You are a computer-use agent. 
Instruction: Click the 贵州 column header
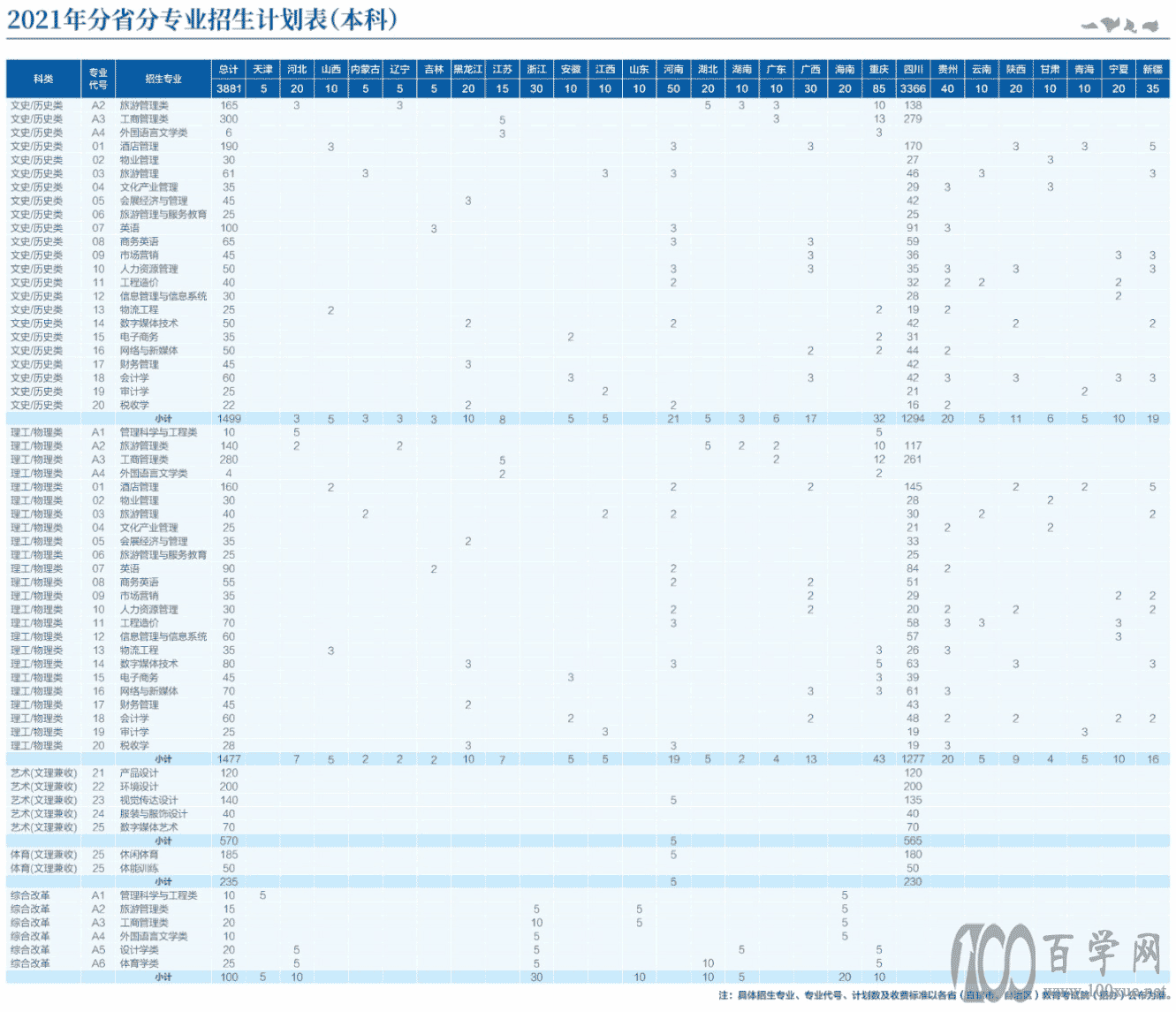947,69
